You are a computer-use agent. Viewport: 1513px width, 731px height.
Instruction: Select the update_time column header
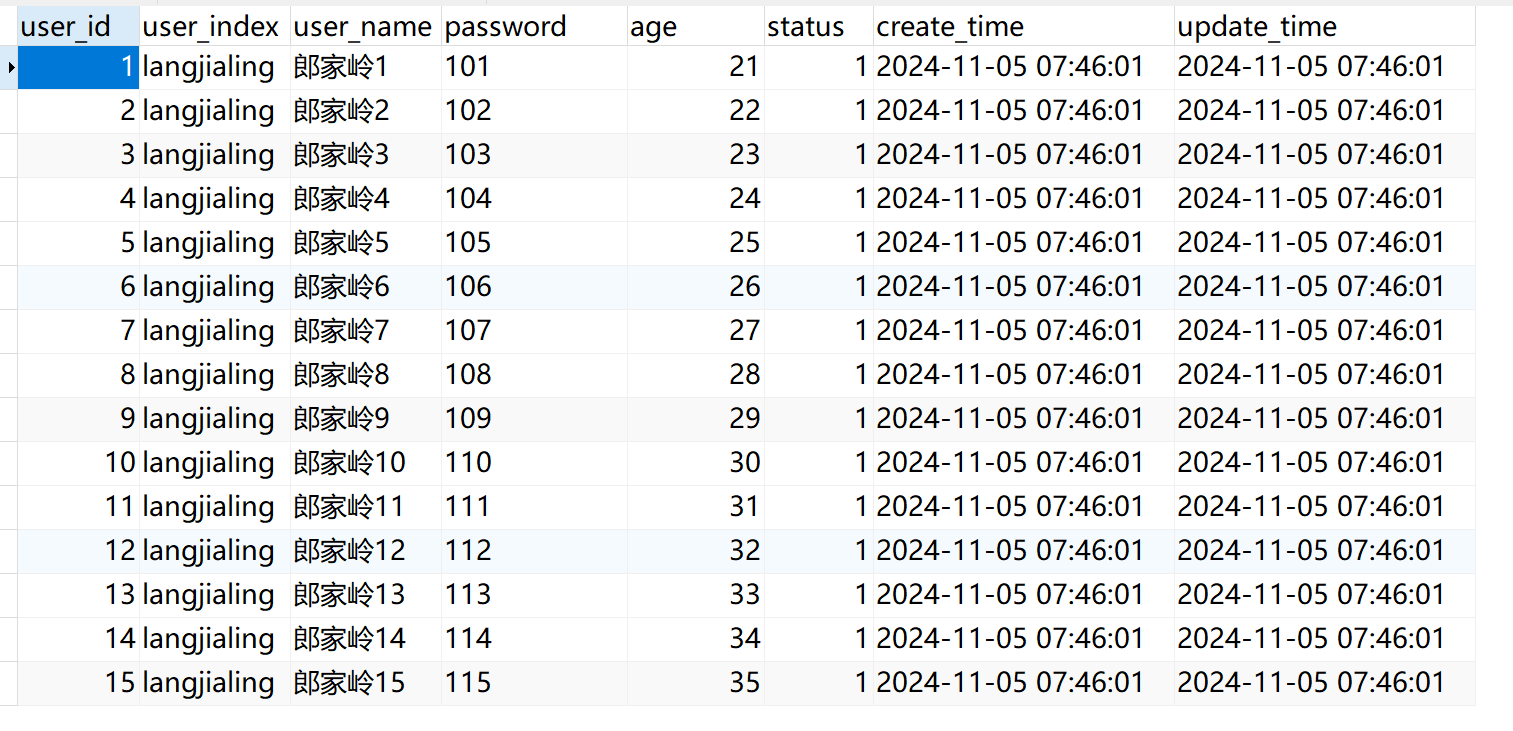pyautogui.click(x=1325, y=26)
